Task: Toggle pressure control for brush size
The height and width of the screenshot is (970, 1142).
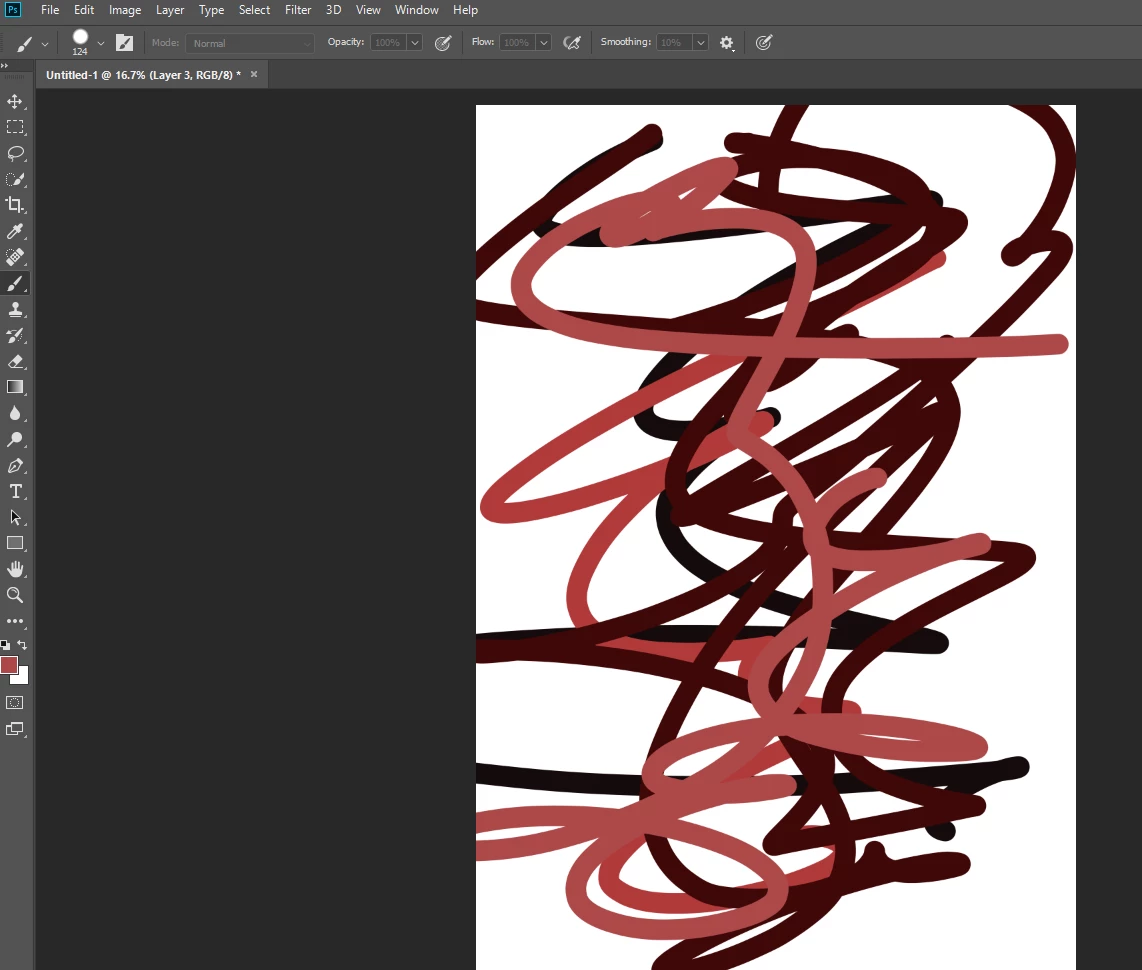Action: (763, 43)
